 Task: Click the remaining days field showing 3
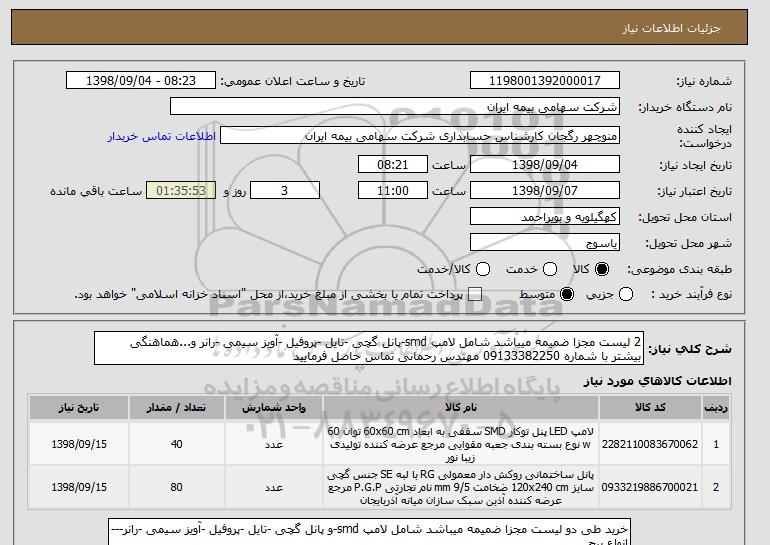(x=285, y=191)
